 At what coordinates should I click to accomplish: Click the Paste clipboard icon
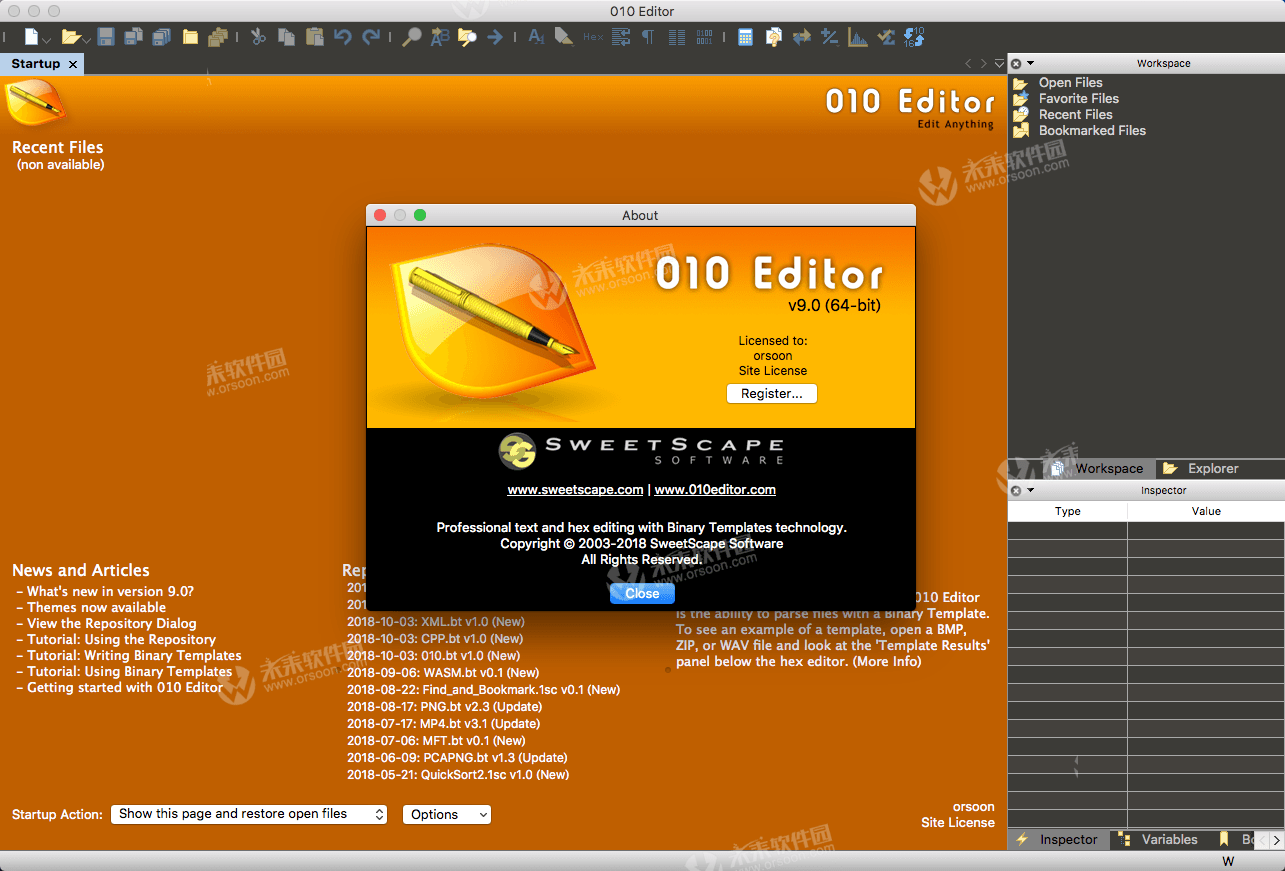(x=314, y=37)
